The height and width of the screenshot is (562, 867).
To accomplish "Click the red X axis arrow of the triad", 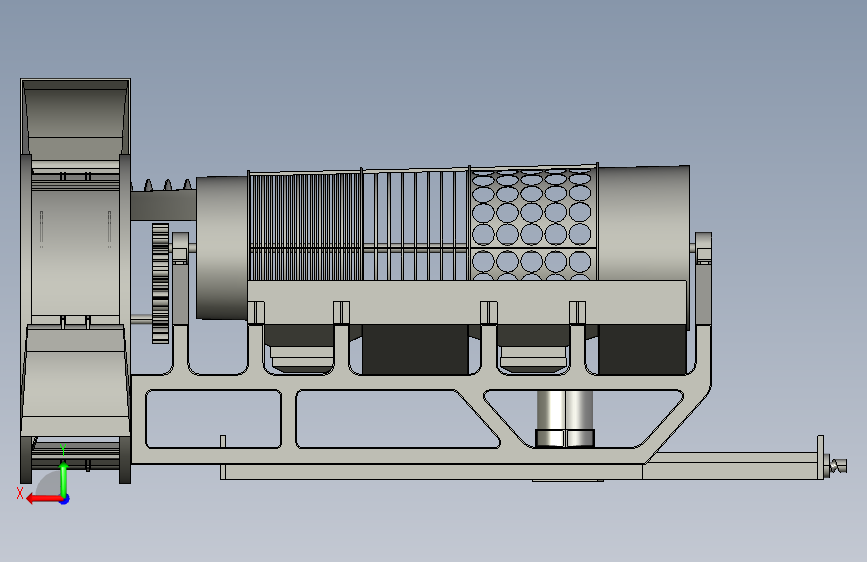I will pyautogui.click(x=44, y=499).
